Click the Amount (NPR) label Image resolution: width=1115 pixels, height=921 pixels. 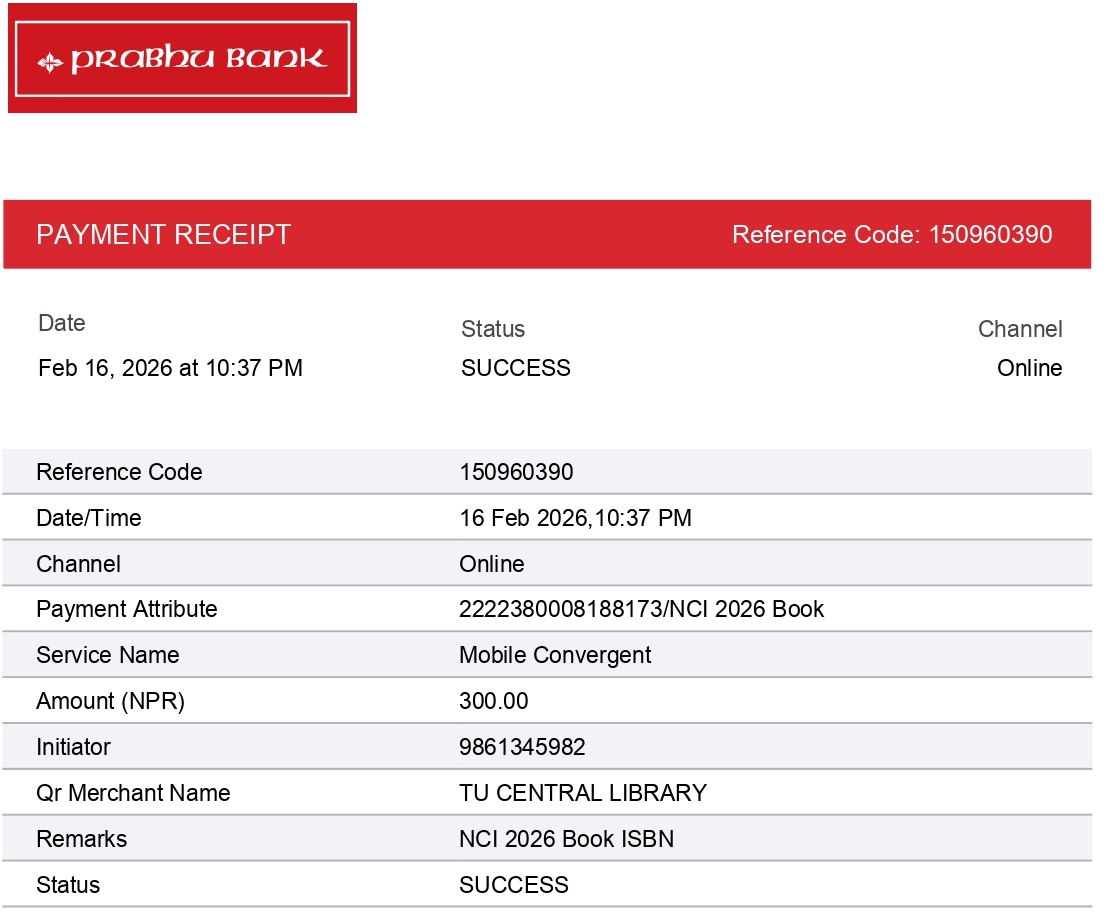coord(110,701)
